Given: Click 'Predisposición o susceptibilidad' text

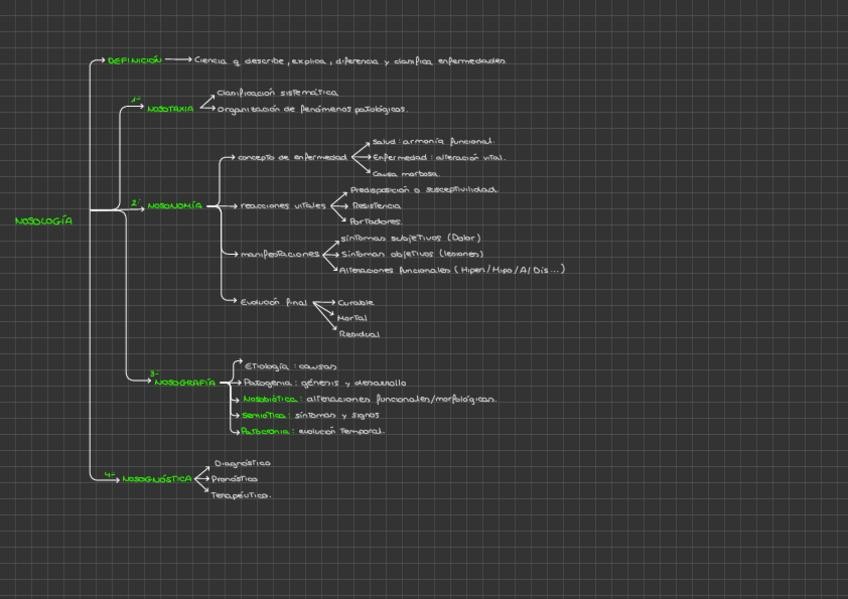Looking at the screenshot, I should tap(423, 190).
